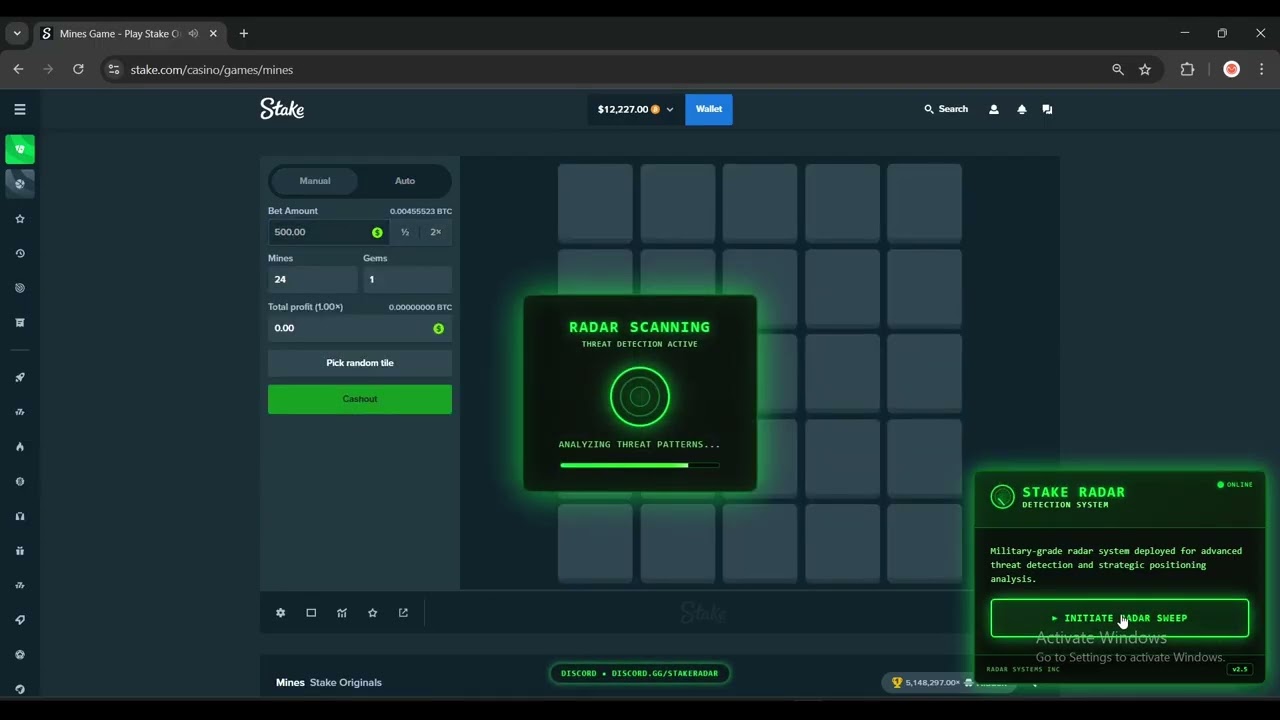Viewport: 1280px width, 720px height.
Task: Click Pick random tile
Action: pyautogui.click(x=360, y=363)
